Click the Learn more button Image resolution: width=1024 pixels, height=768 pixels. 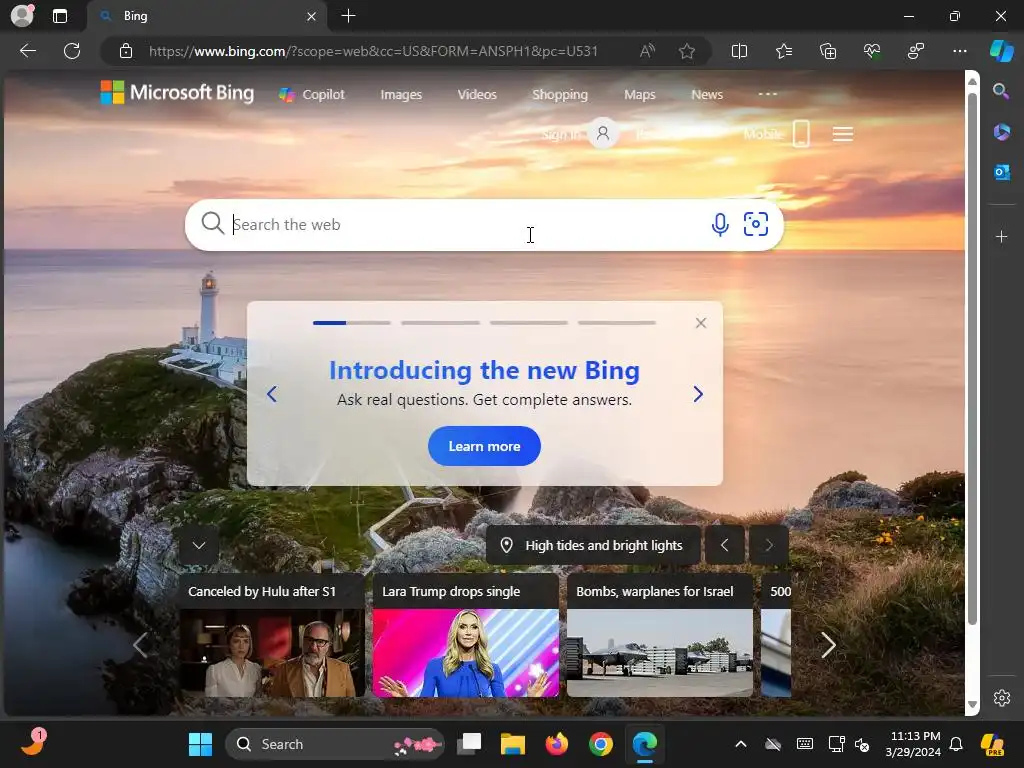point(484,446)
